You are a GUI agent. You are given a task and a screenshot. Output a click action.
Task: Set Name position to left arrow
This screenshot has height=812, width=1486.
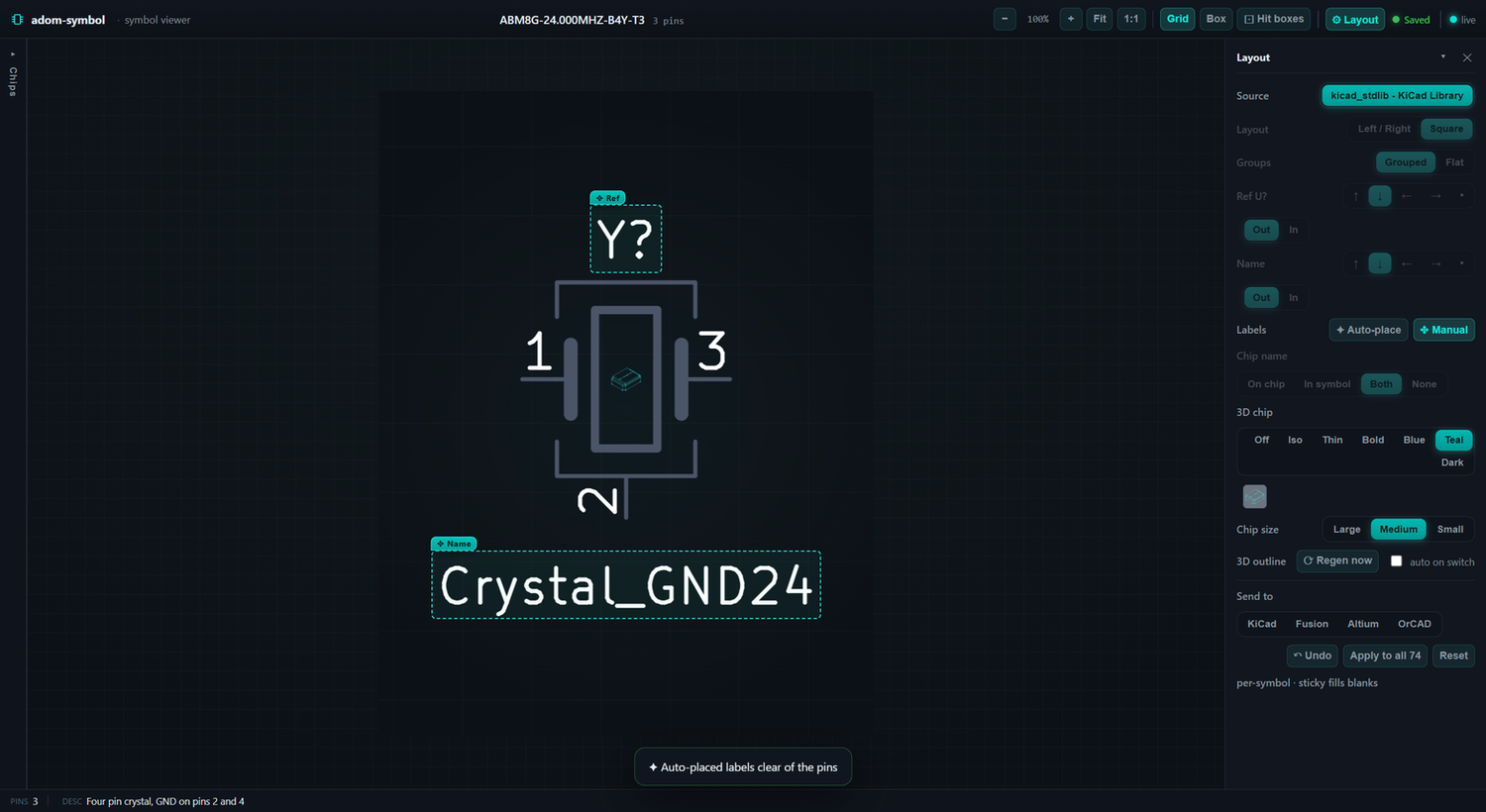tap(1407, 263)
